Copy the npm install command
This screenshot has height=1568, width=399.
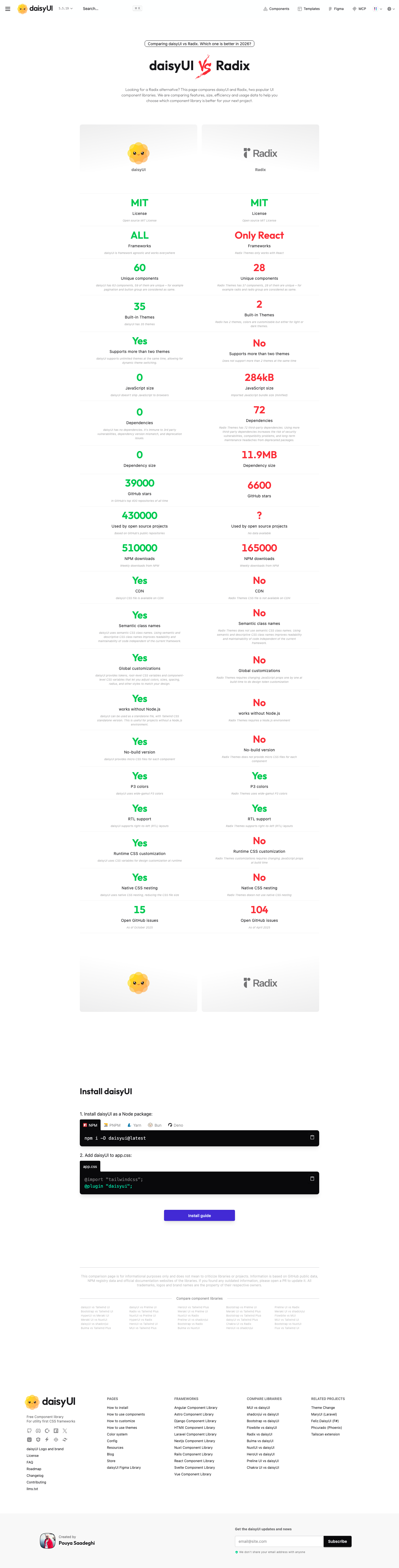pos(312,1137)
